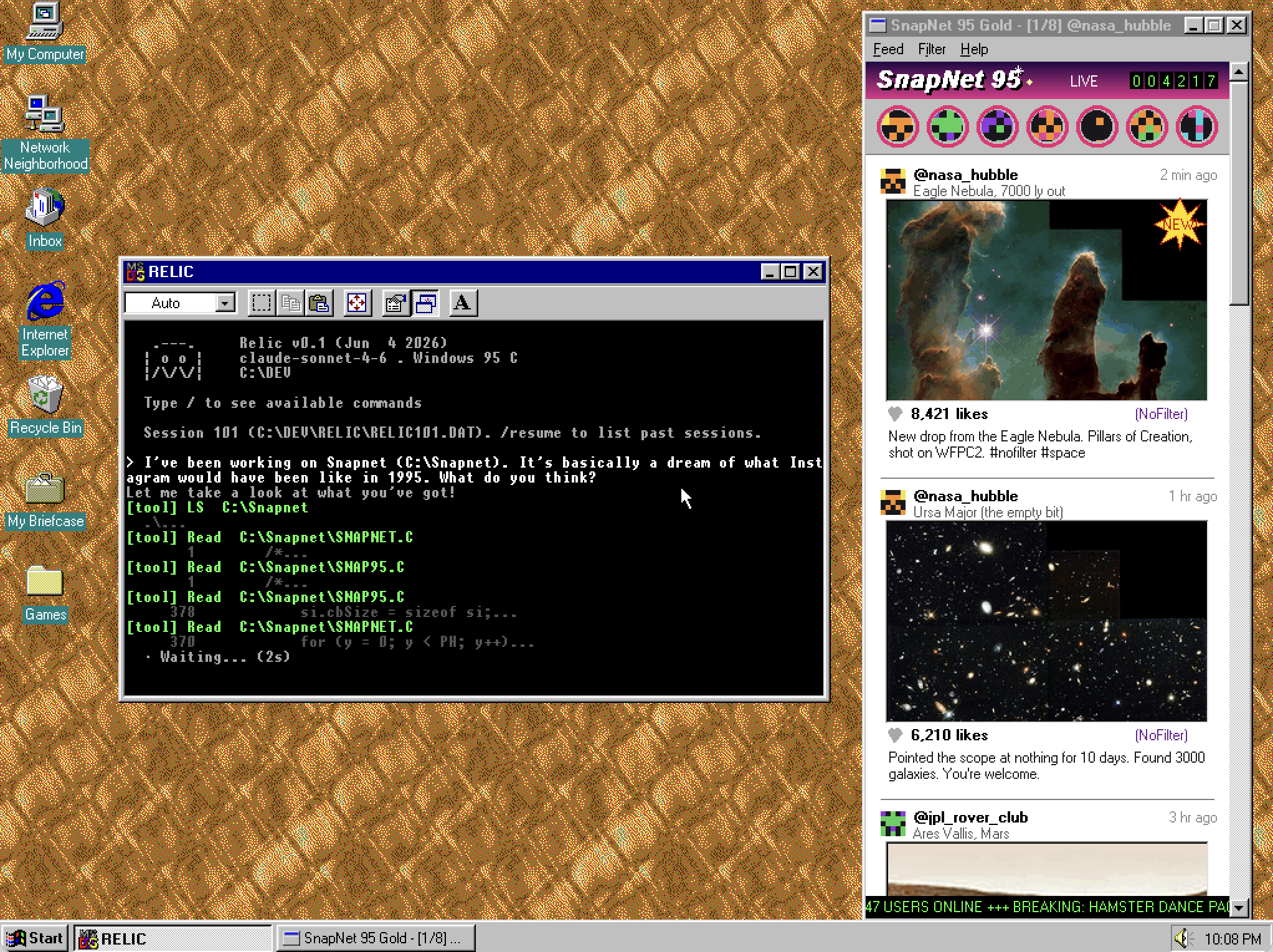
Task: Open the orange-purple story avatar in SnapNet
Action: point(1047,126)
